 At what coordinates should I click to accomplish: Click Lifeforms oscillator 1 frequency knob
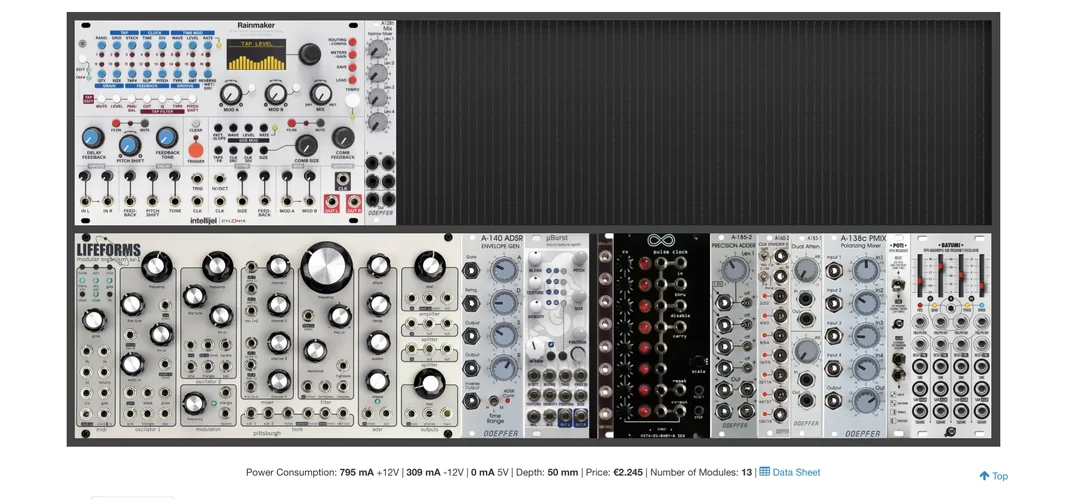(157, 266)
